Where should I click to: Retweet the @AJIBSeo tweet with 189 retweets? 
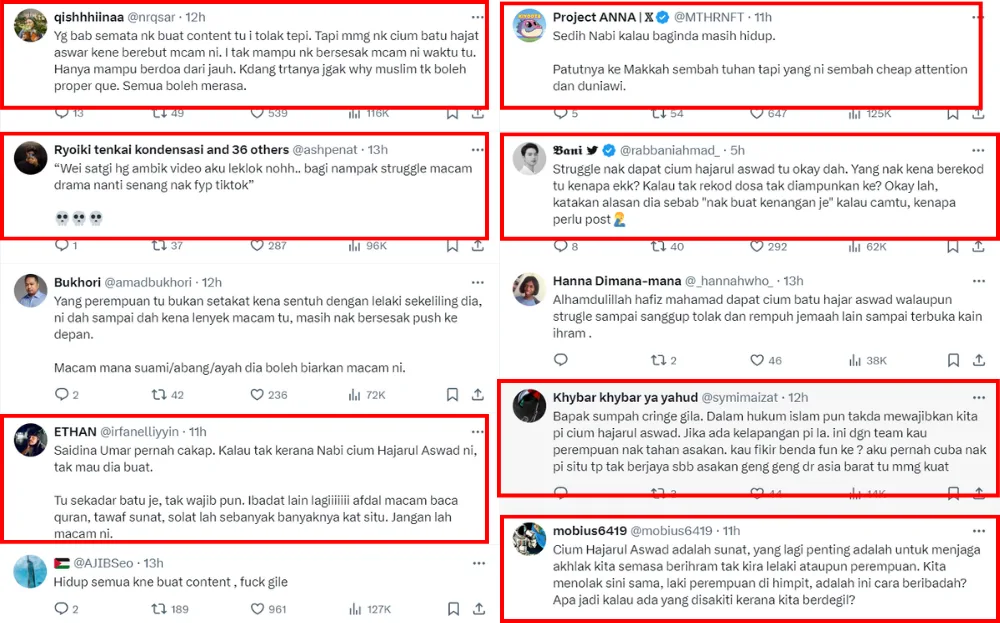pyautogui.click(x=159, y=608)
